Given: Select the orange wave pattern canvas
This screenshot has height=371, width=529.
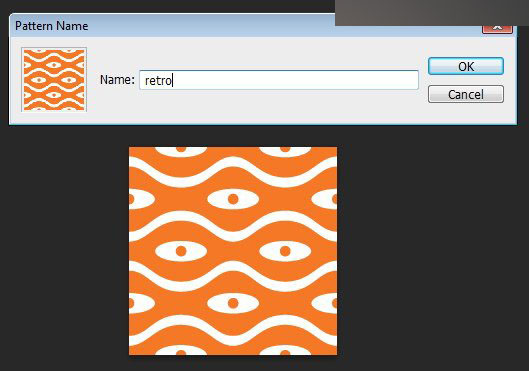Looking at the screenshot, I should point(233,251).
